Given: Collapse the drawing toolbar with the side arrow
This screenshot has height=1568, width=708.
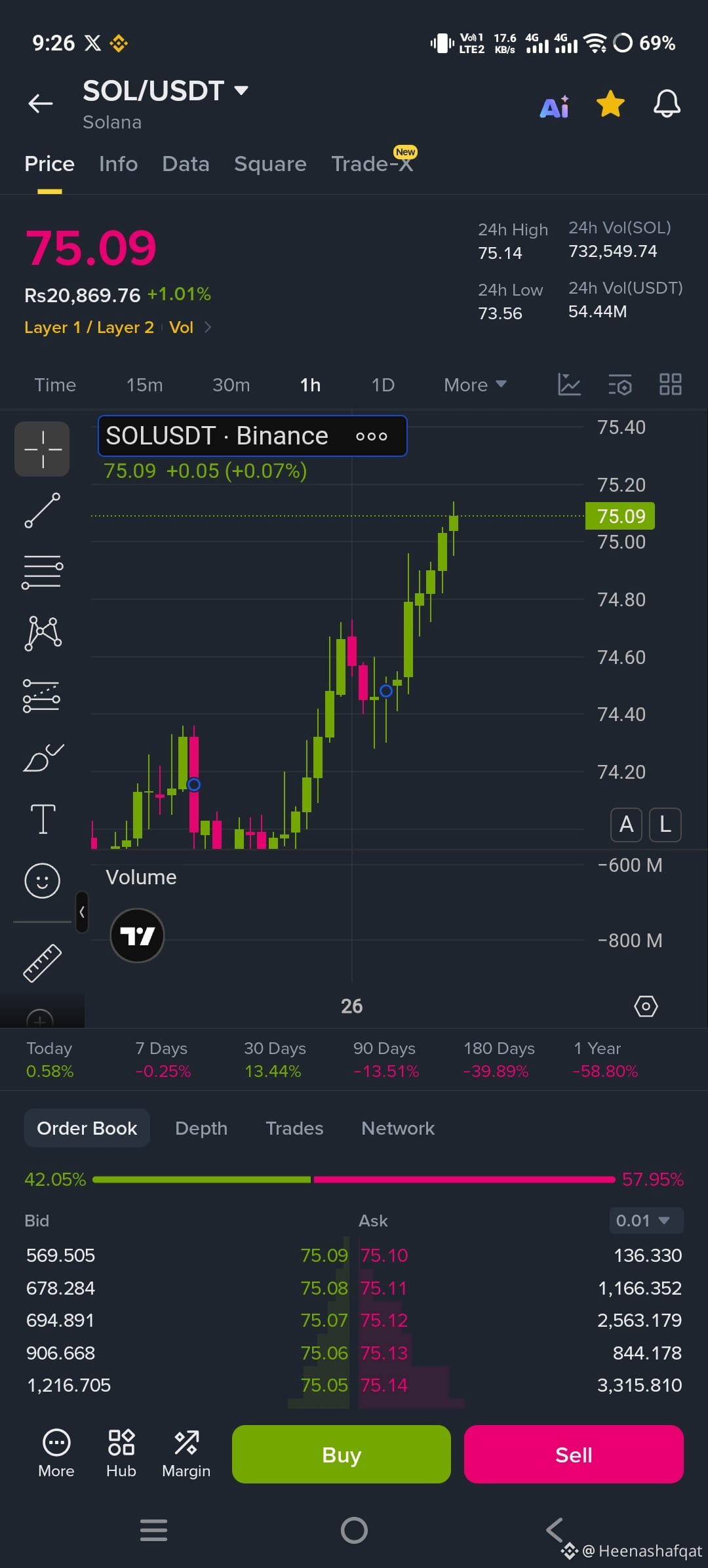Looking at the screenshot, I should [82, 912].
